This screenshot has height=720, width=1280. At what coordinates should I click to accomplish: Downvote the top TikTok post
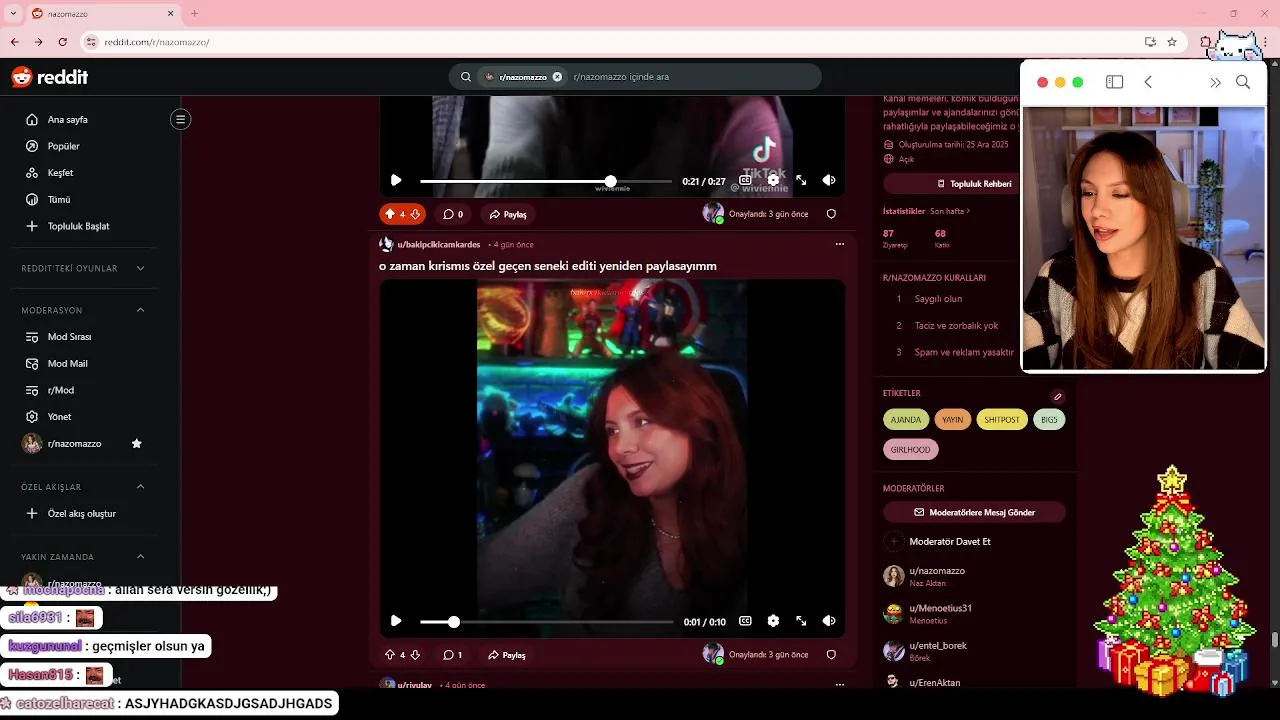(415, 214)
